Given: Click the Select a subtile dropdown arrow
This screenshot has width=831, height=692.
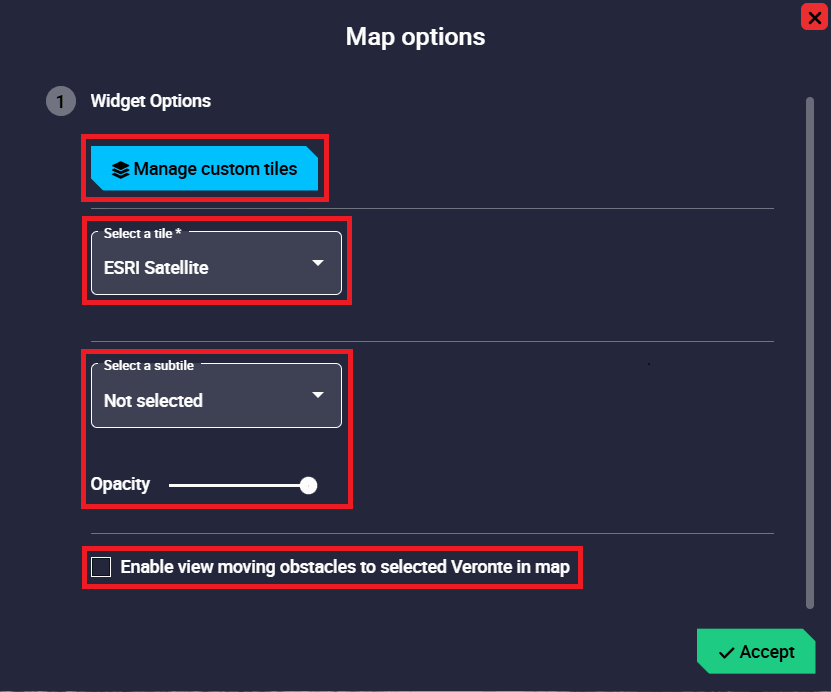Looking at the screenshot, I should [x=318, y=395].
